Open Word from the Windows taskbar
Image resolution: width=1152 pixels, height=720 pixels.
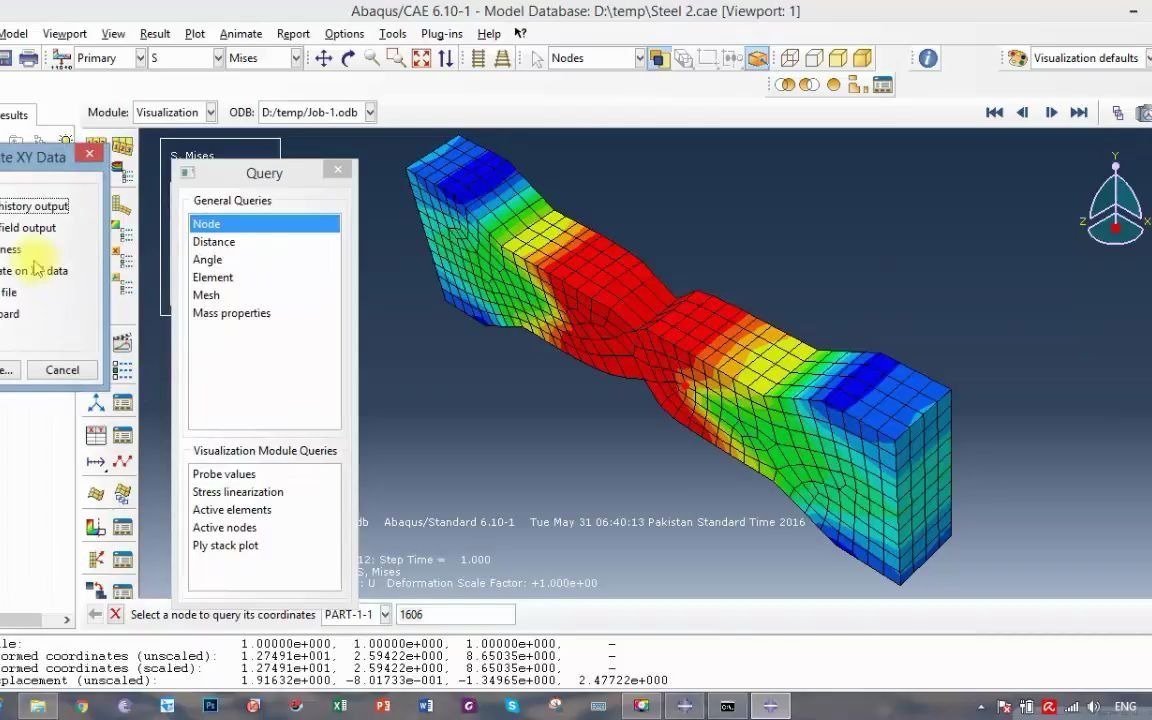click(x=425, y=706)
